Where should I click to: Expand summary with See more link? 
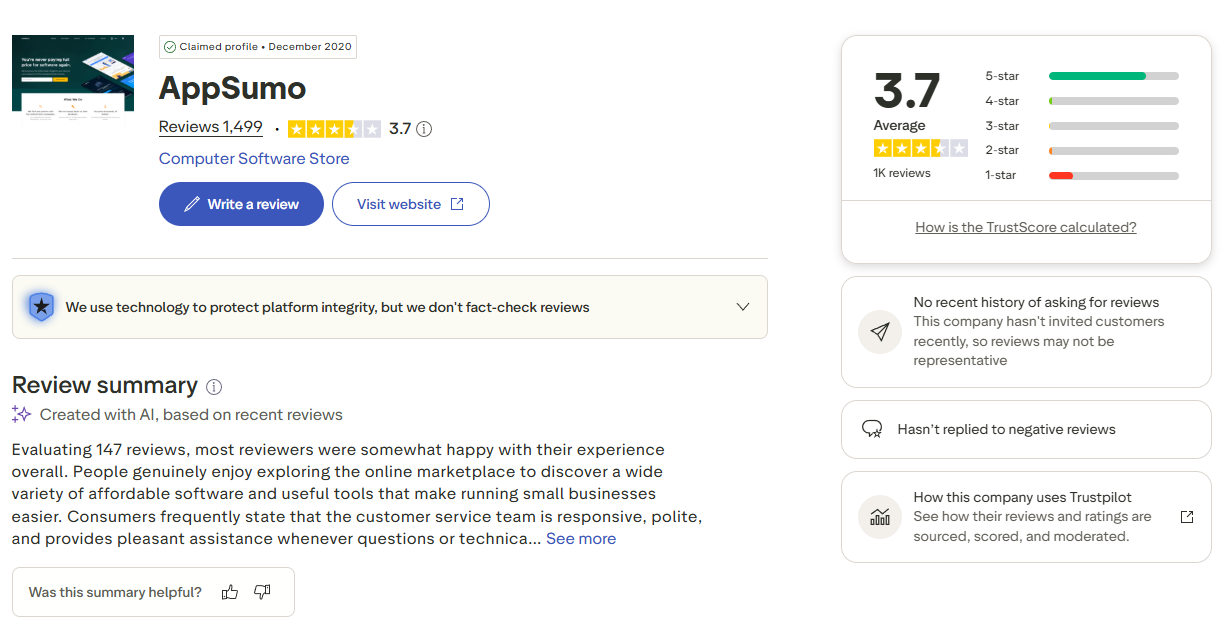click(581, 539)
